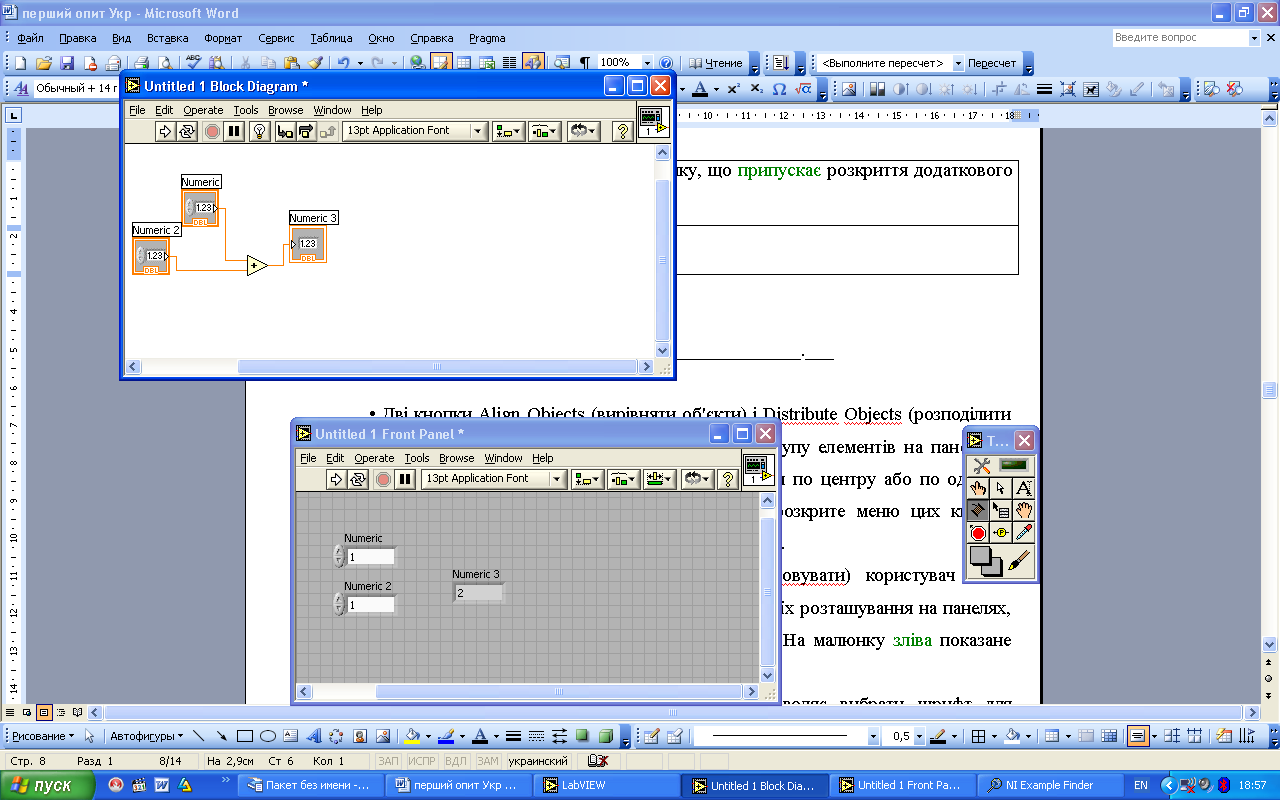
Task: Select Object Shortcut Menu tool
Action: (x=1001, y=510)
